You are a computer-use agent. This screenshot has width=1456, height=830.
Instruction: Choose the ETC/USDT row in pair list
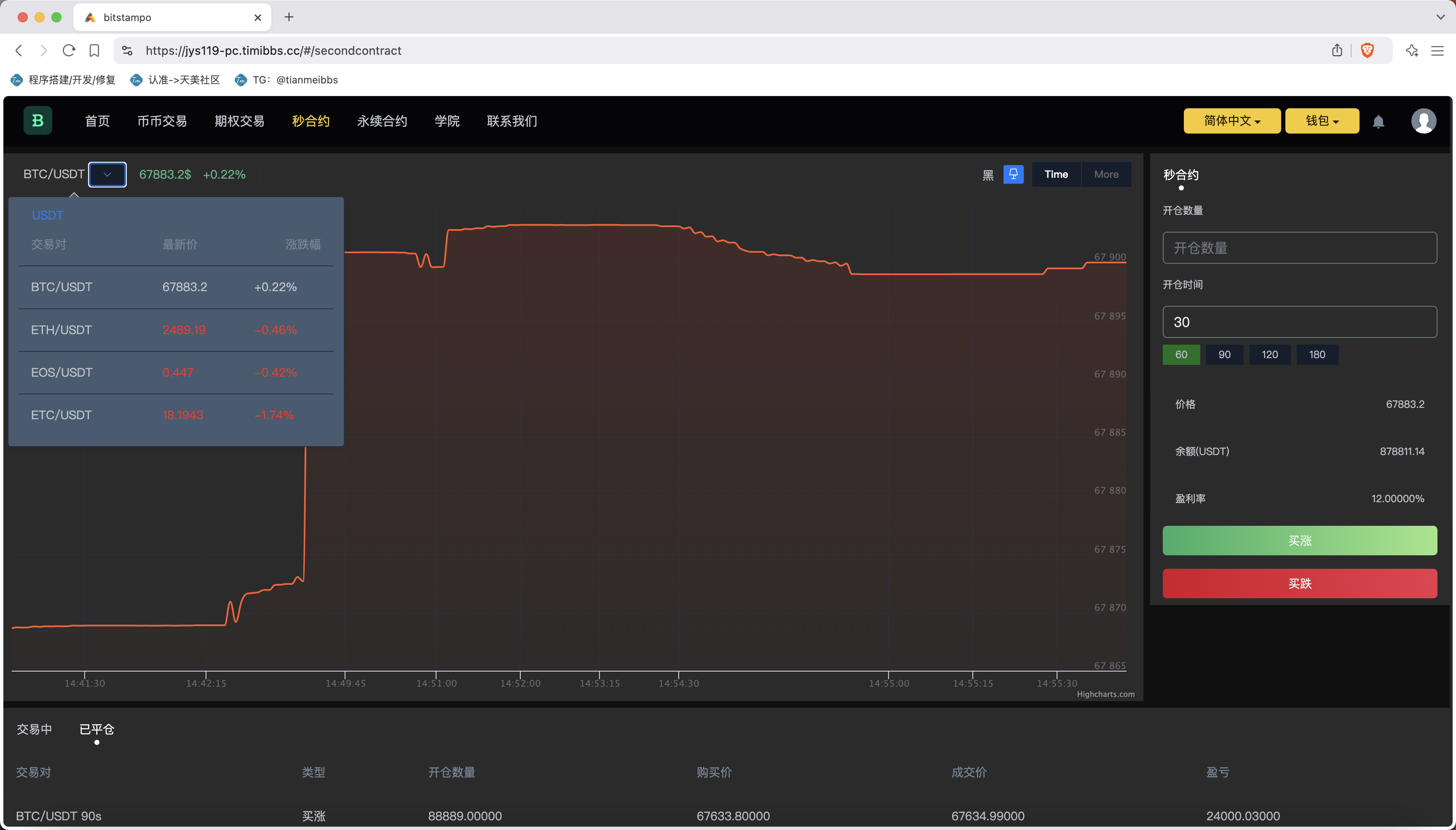176,415
